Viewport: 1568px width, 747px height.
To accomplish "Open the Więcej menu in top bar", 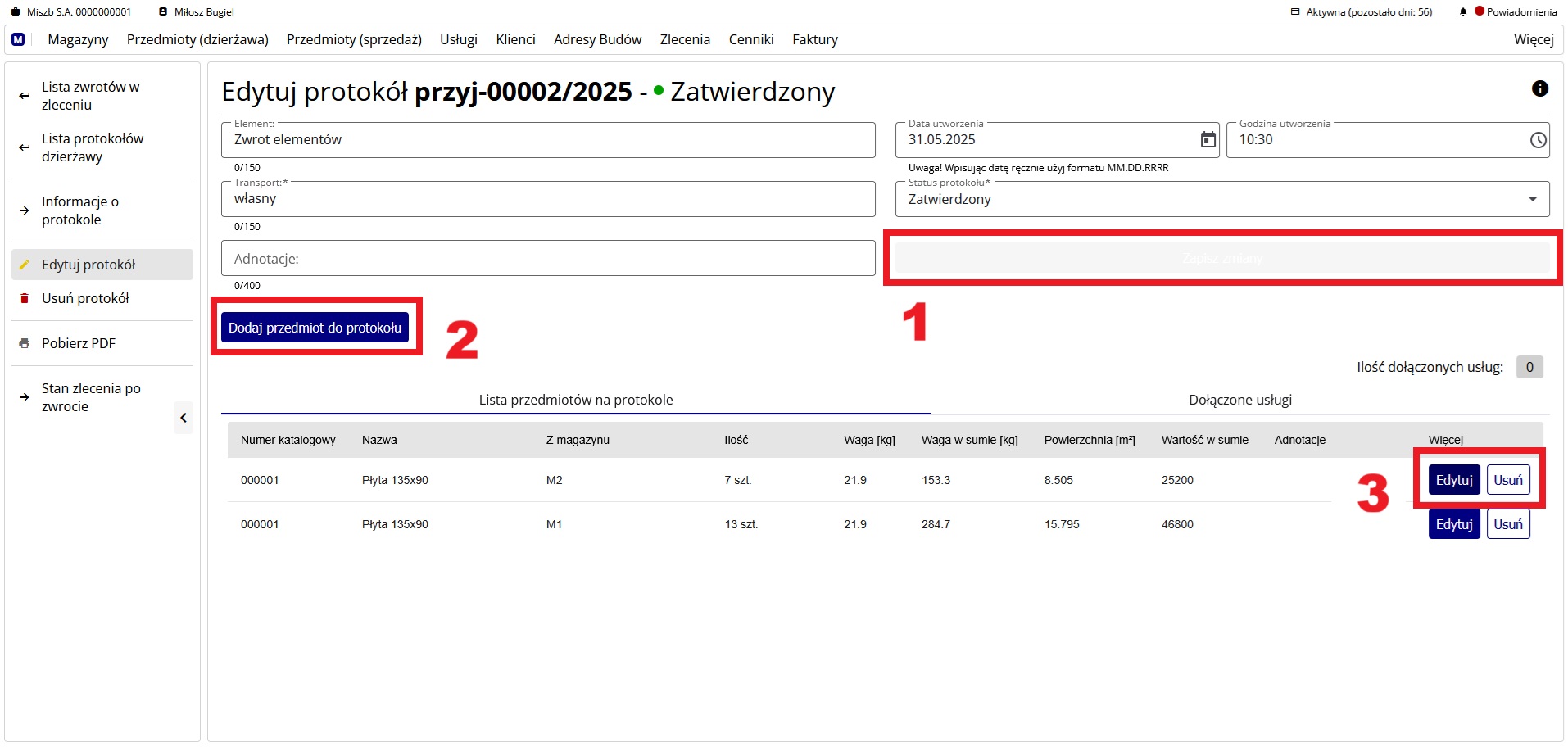I will click(x=1533, y=39).
